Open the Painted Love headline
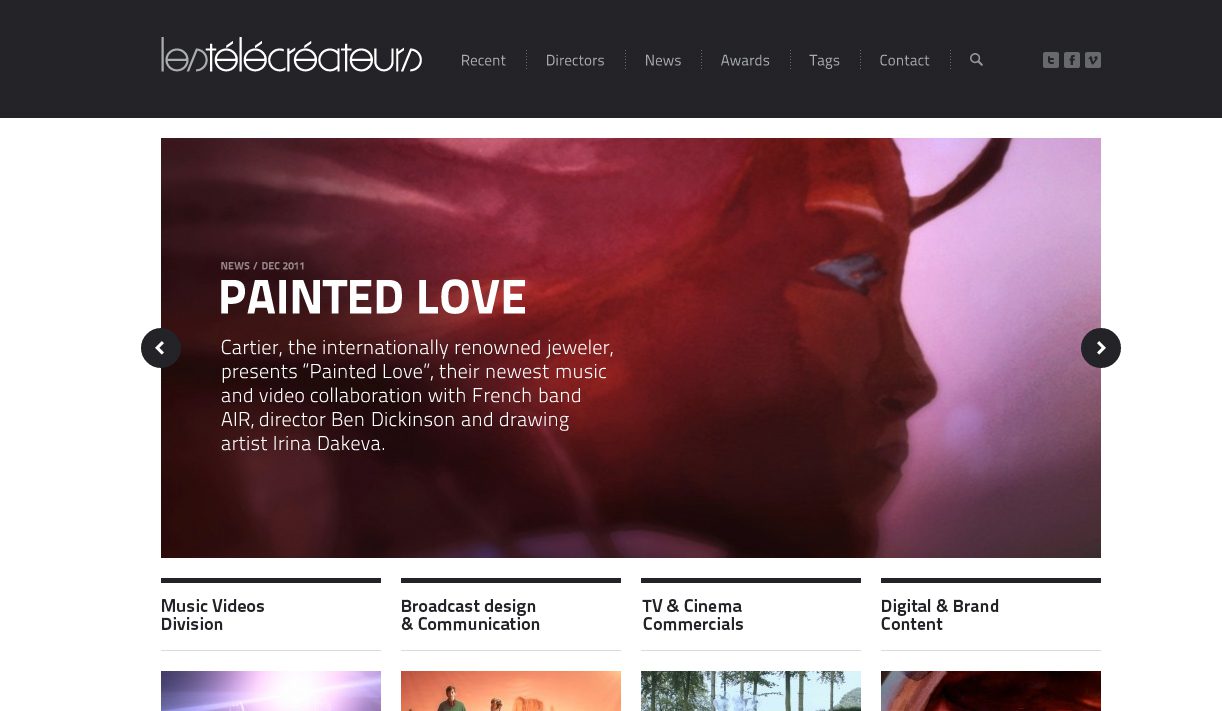The image size is (1222, 711). (x=373, y=297)
